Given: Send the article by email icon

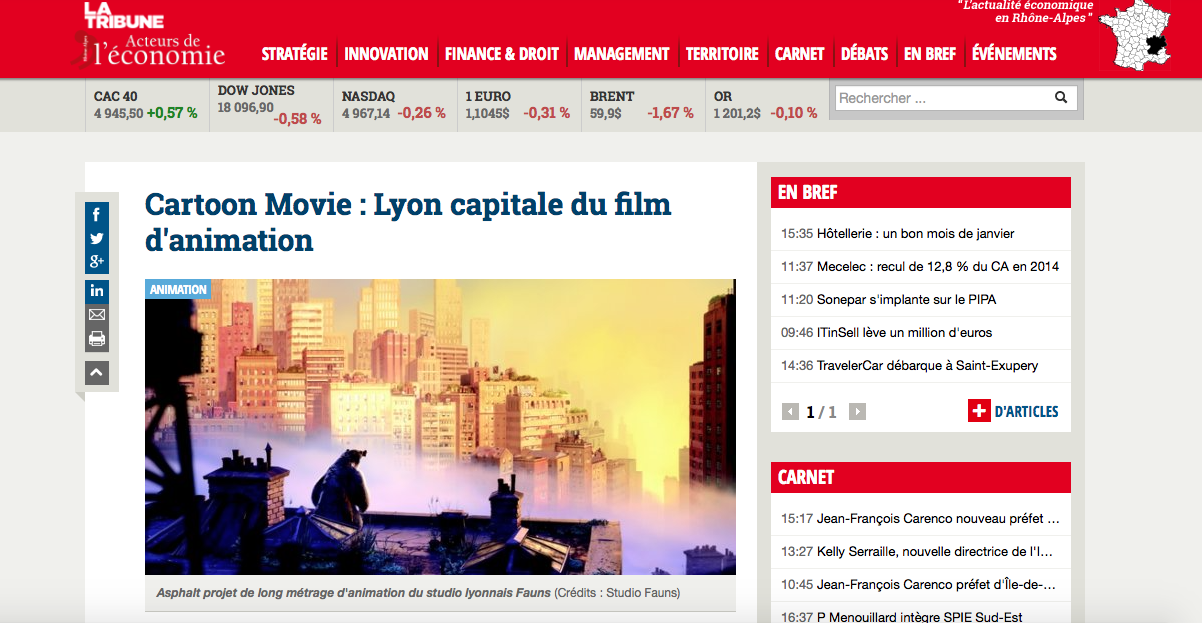Looking at the screenshot, I should (x=97, y=315).
